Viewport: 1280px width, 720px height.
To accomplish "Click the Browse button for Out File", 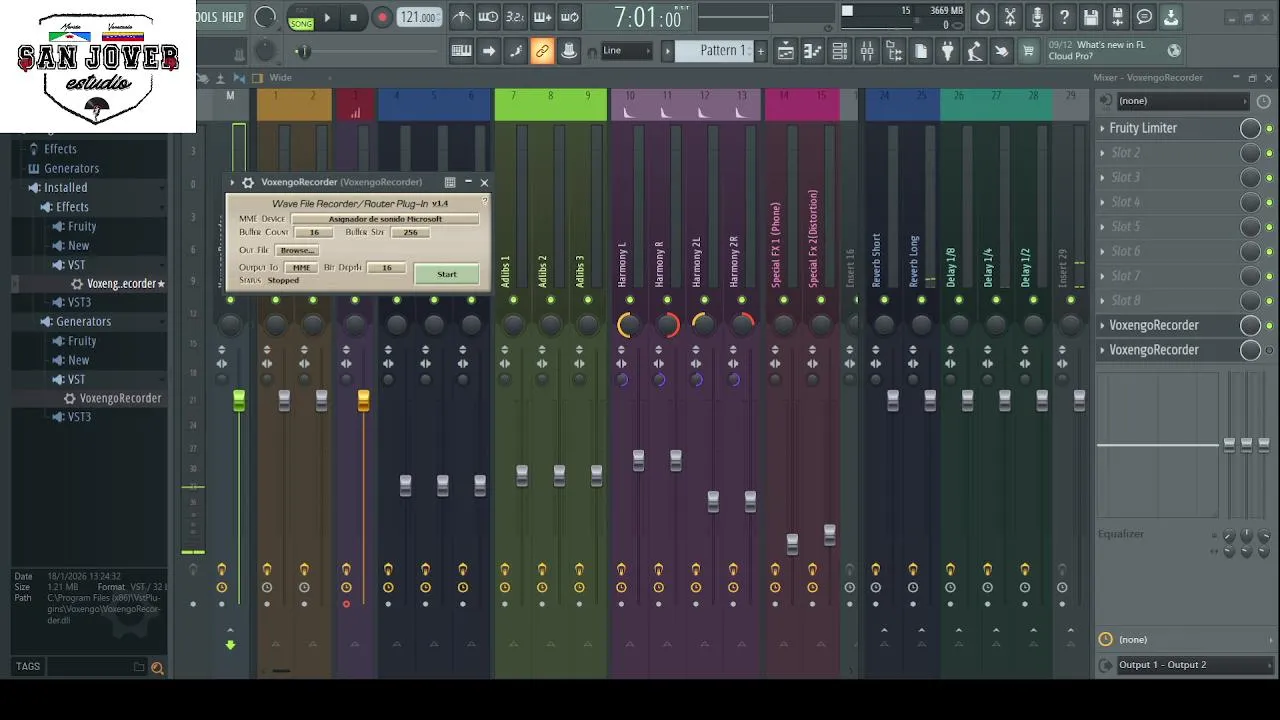I will pyautogui.click(x=296, y=250).
